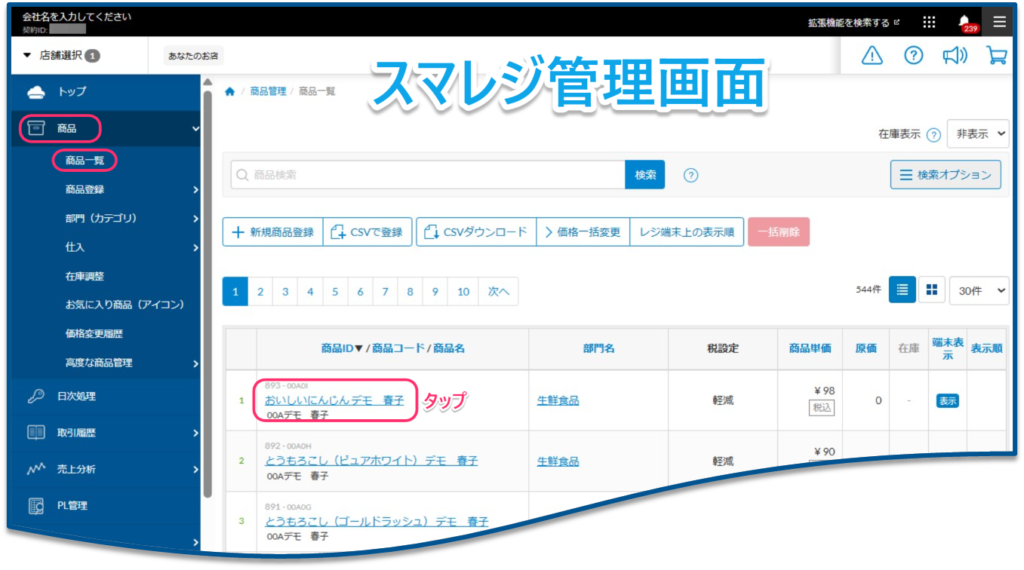Click the warning triangle alert icon
The height and width of the screenshot is (570, 1024).
pos(872,56)
